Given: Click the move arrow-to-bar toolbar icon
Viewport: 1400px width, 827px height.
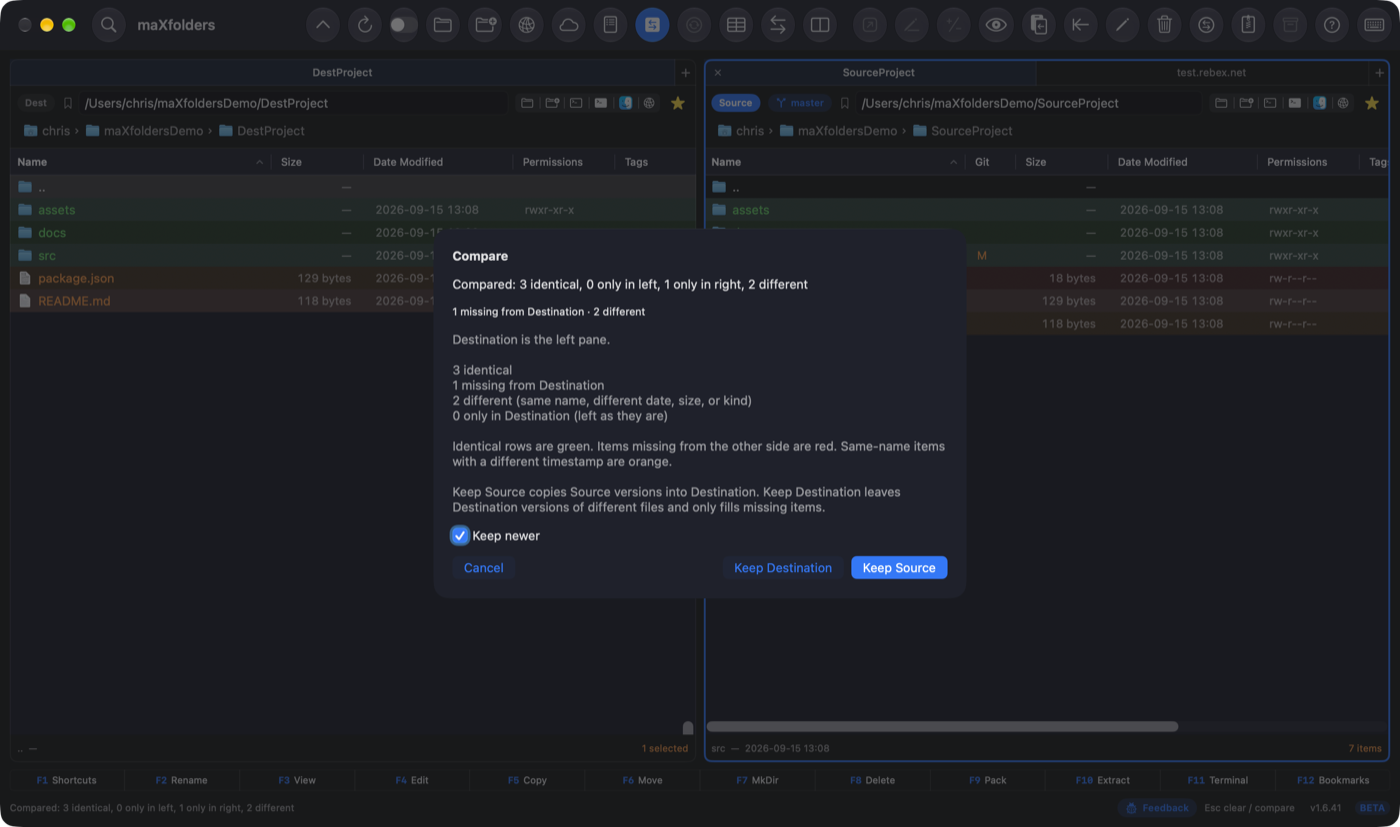Looking at the screenshot, I should (1080, 25).
